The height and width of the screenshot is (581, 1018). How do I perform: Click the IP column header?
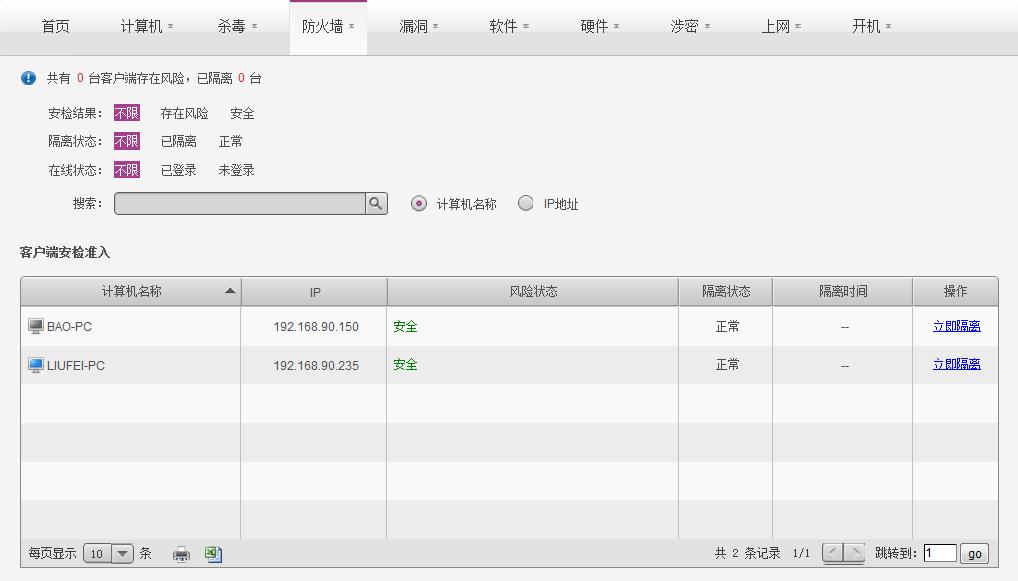315,291
